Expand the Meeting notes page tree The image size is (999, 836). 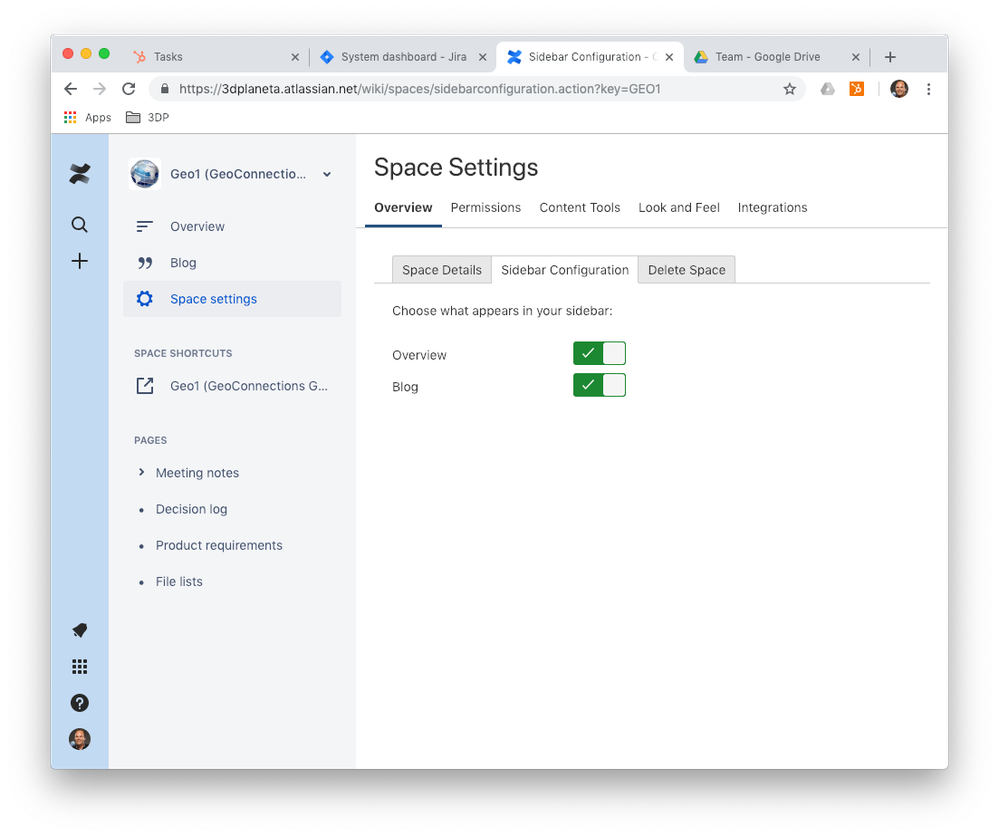[x=141, y=472]
